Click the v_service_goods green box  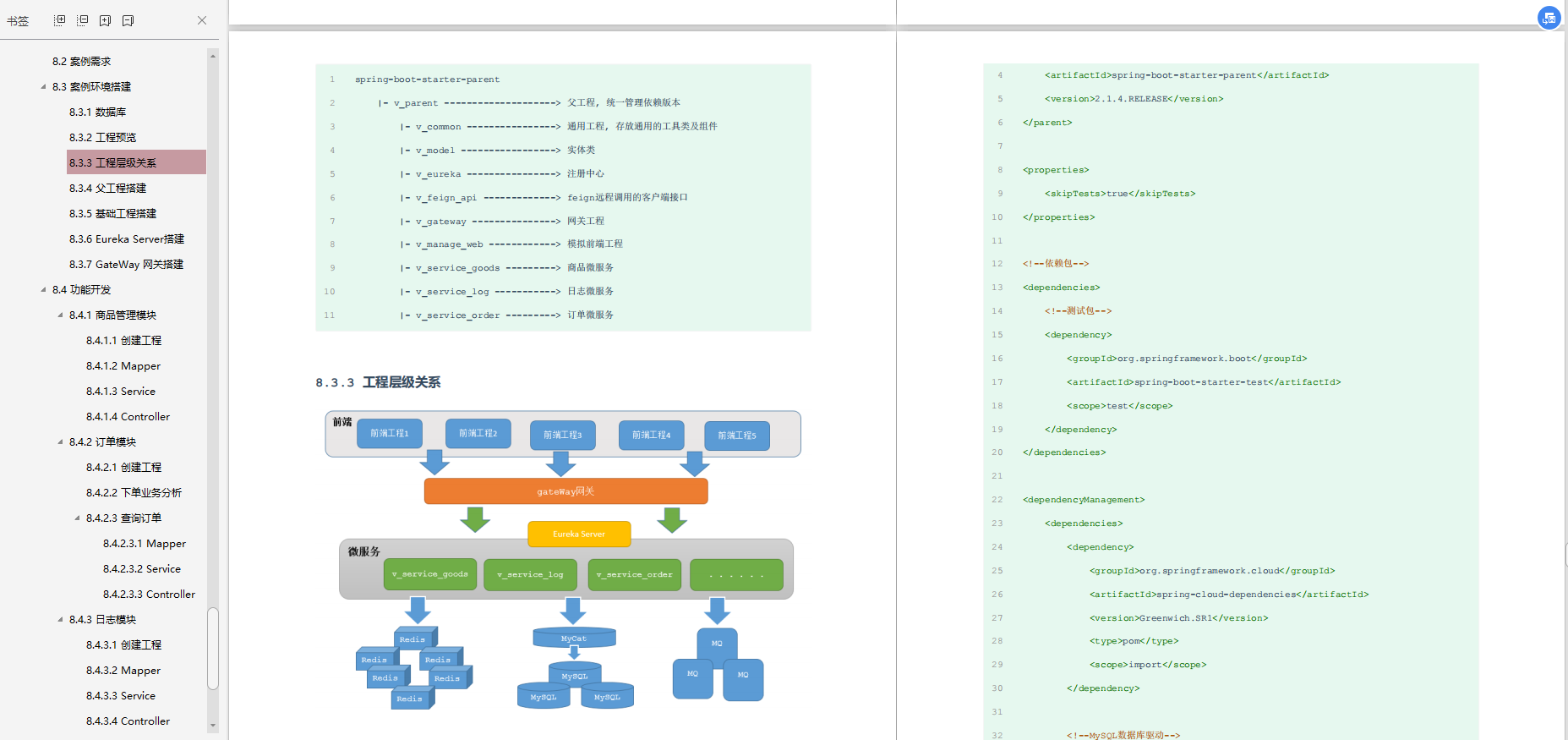430,574
